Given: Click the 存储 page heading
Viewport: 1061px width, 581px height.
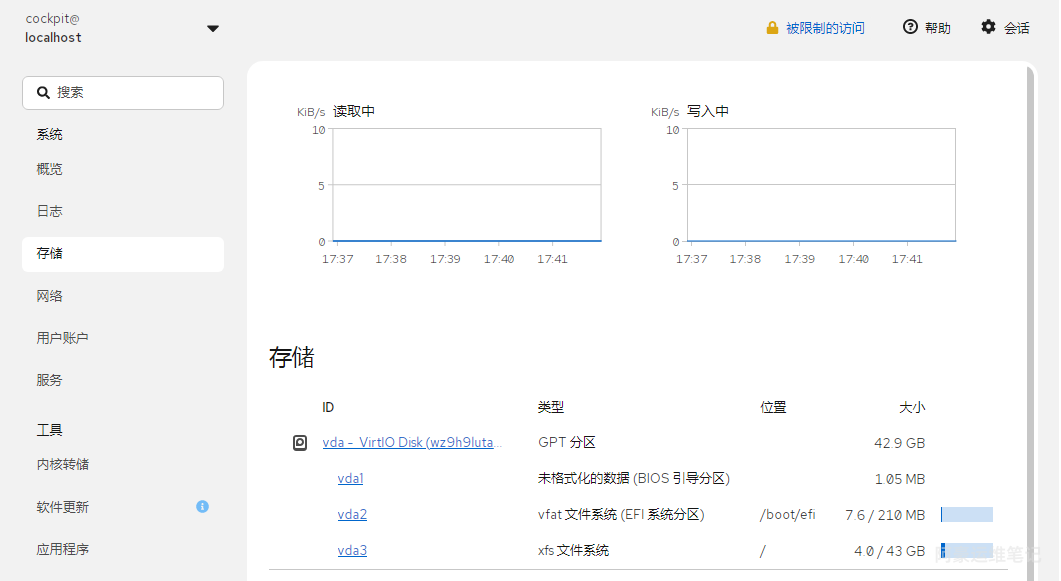Looking at the screenshot, I should coord(292,357).
